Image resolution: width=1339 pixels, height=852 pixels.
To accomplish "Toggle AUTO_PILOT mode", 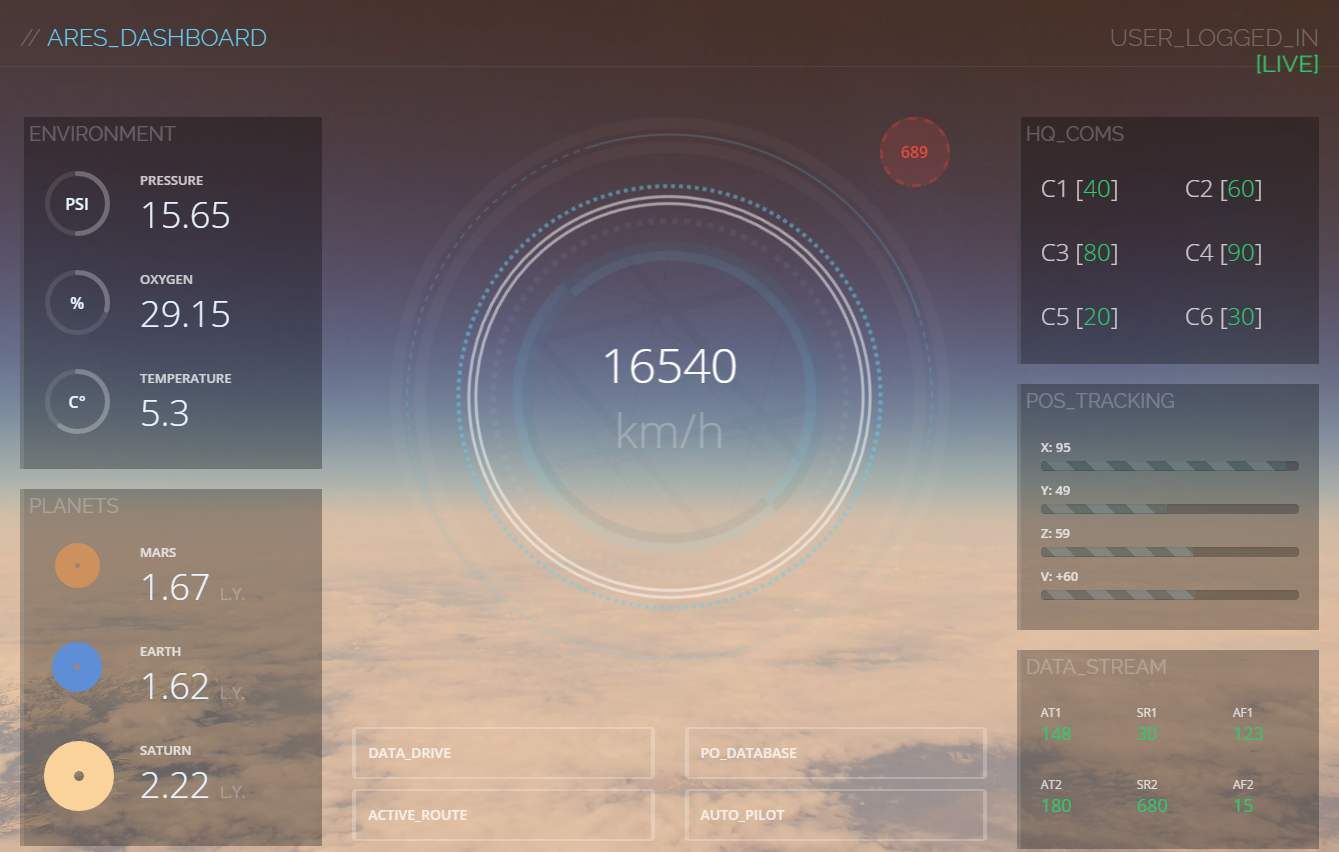I will point(835,814).
